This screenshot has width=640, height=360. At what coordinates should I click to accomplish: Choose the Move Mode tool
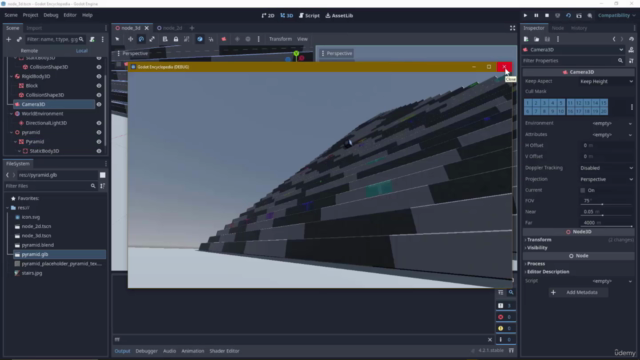(130, 39)
